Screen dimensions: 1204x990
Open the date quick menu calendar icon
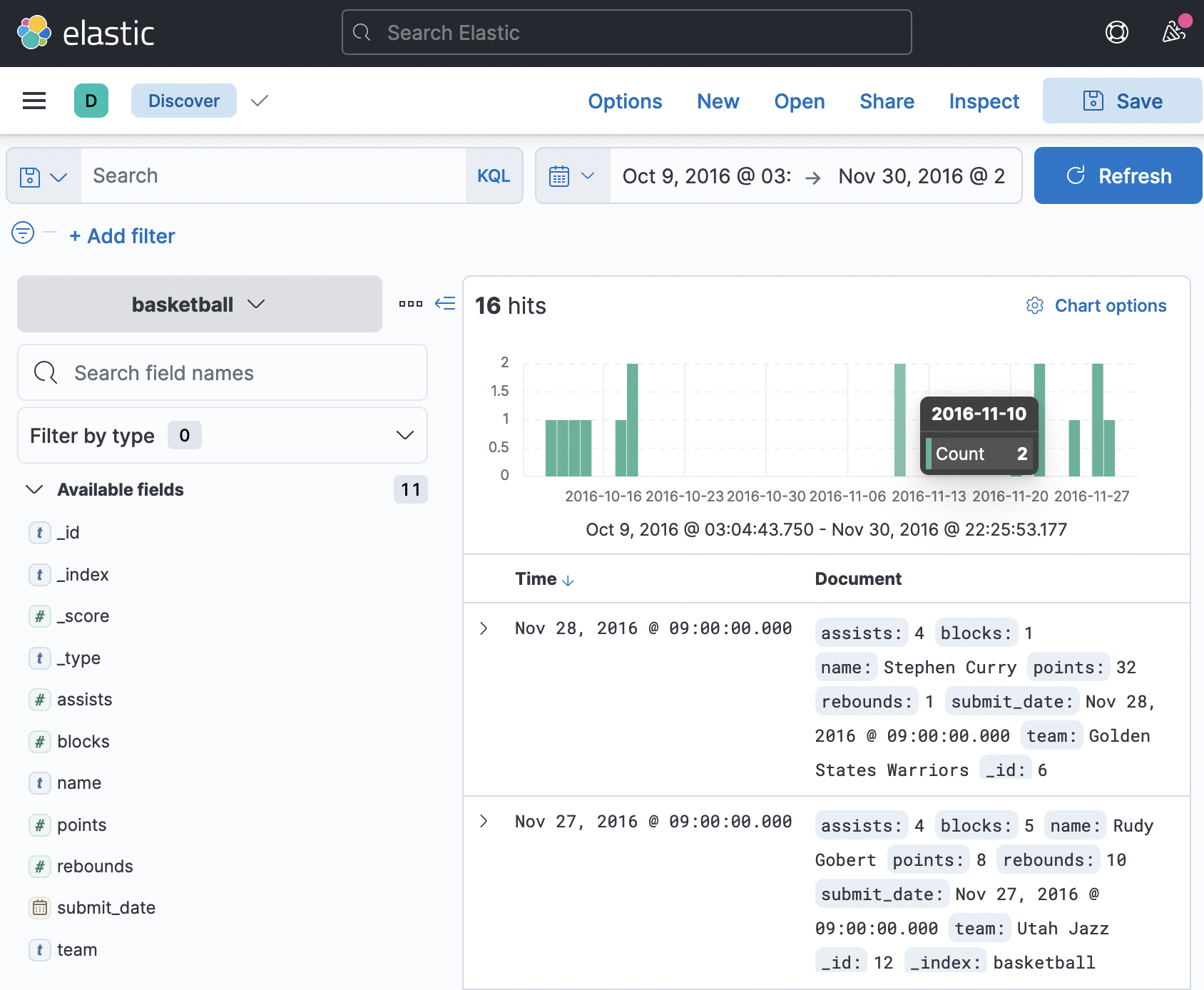(x=572, y=175)
